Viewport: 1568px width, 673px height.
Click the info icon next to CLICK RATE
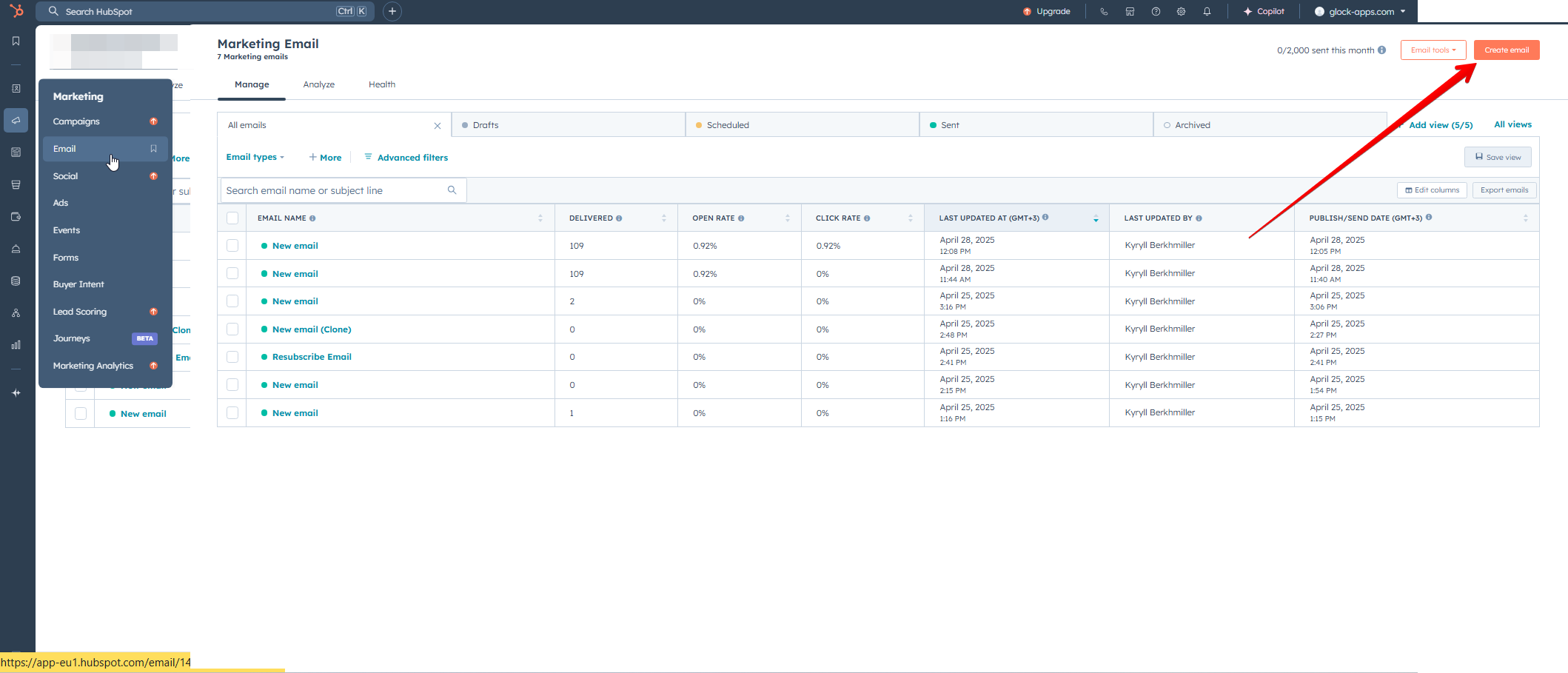tap(867, 218)
